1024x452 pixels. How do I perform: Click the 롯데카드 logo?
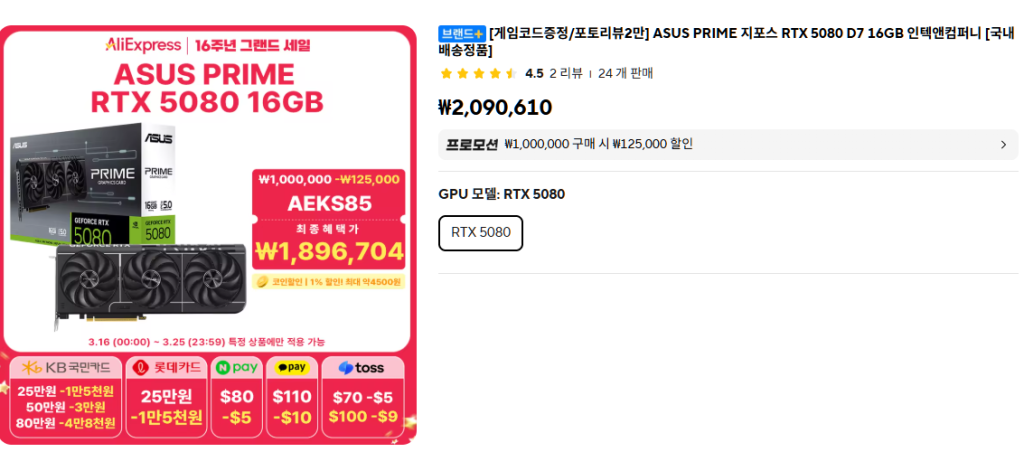(x=167, y=368)
